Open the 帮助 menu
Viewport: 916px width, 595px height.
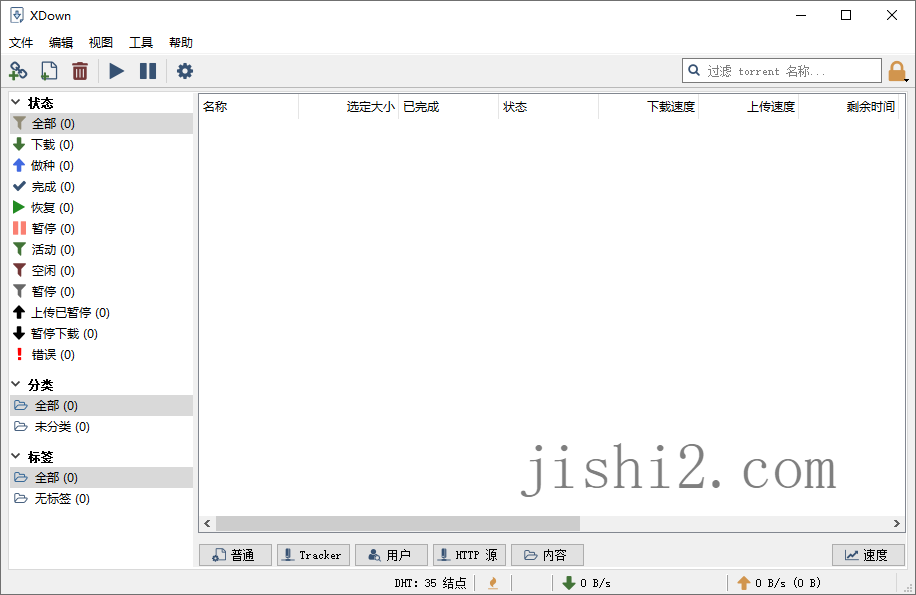181,43
